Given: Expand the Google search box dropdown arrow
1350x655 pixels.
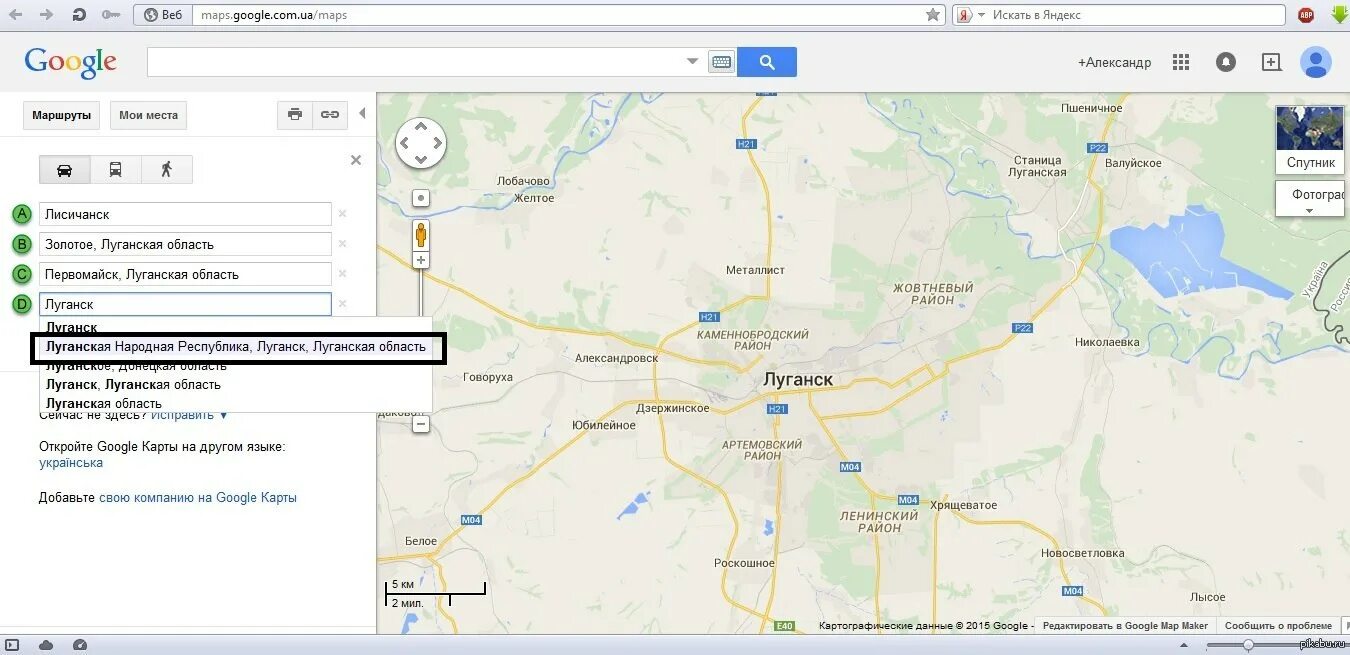Looking at the screenshot, I should (692, 62).
